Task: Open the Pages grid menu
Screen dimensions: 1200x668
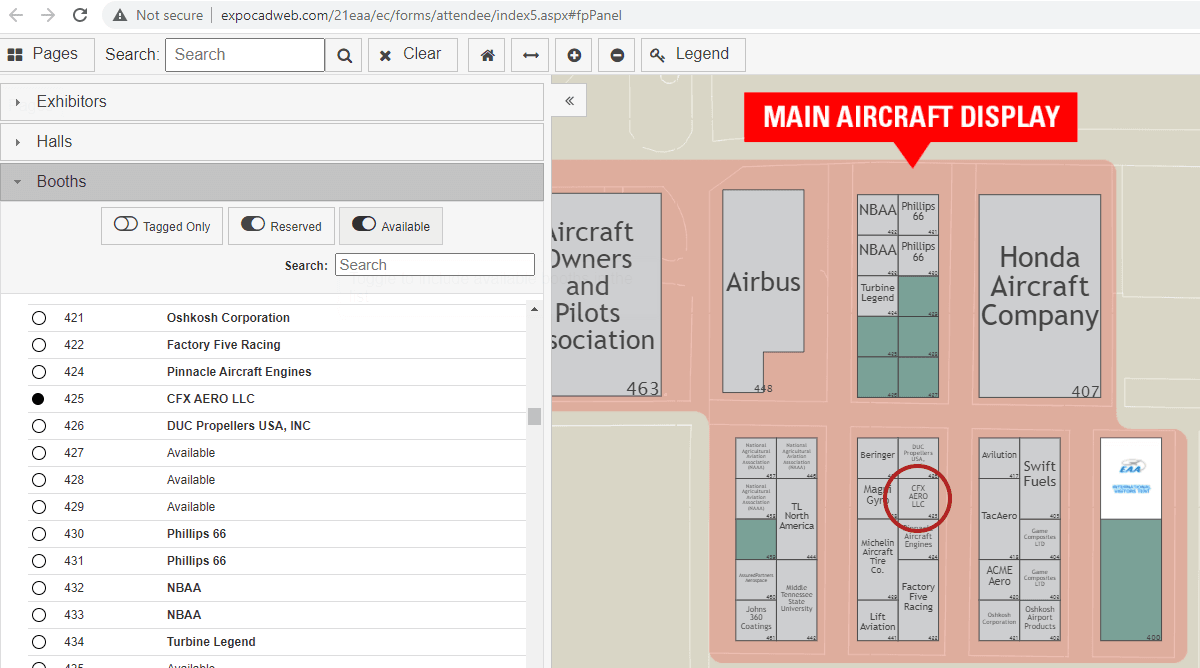Action: (46, 55)
